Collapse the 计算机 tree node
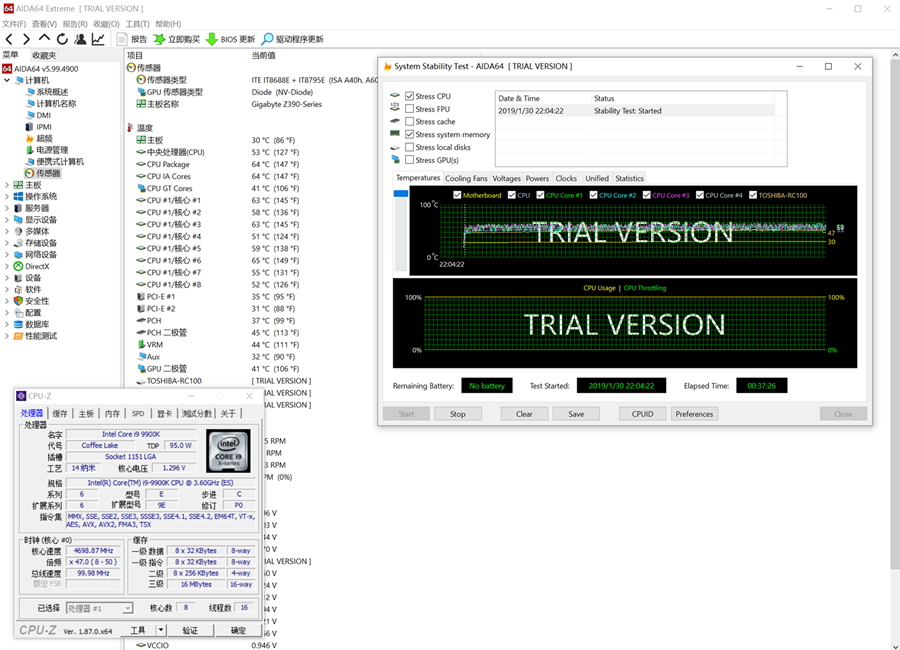Viewport: 900px width, 650px height. click(x=7, y=80)
